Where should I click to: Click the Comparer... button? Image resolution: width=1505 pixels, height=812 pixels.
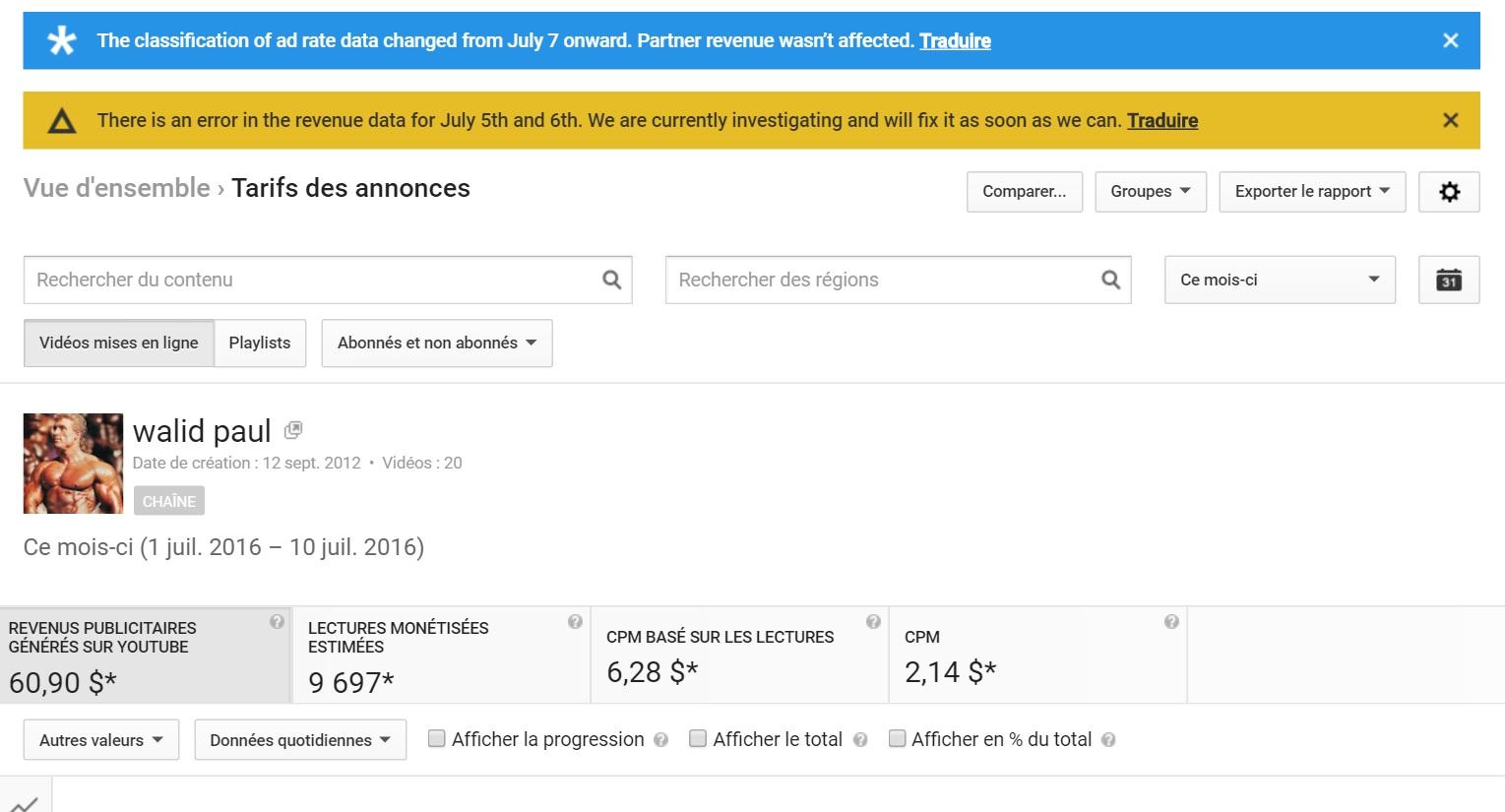coord(1025,191)
